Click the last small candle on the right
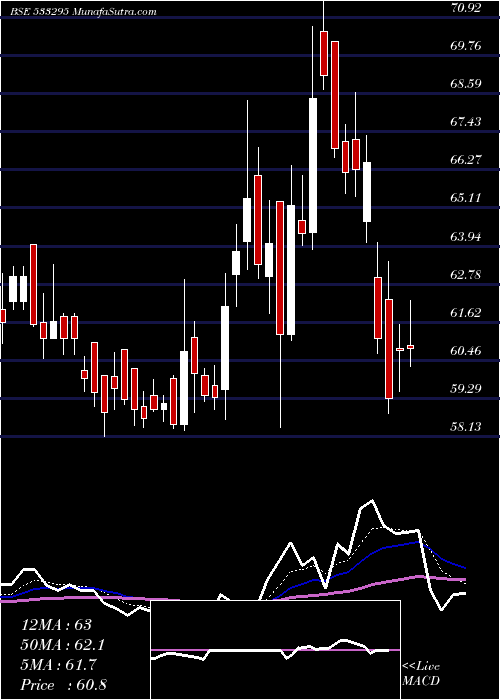The height and width of the screenshot is (700, 500). [x=410, y=347]
